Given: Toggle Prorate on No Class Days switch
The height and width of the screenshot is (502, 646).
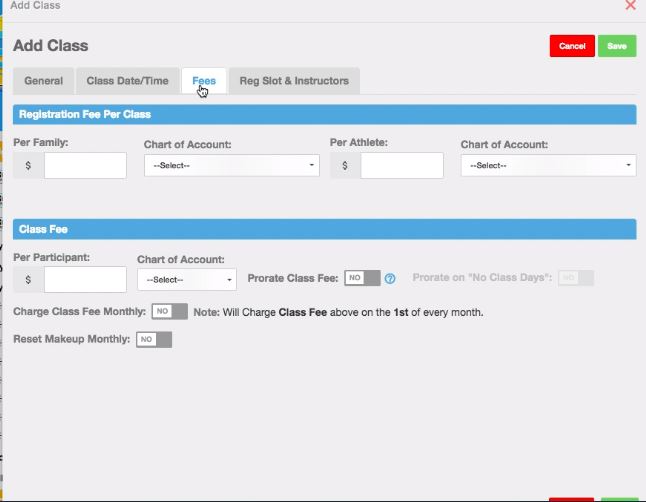Looking at the screenshot, I should pyautogui.click(x=576, y=278).
